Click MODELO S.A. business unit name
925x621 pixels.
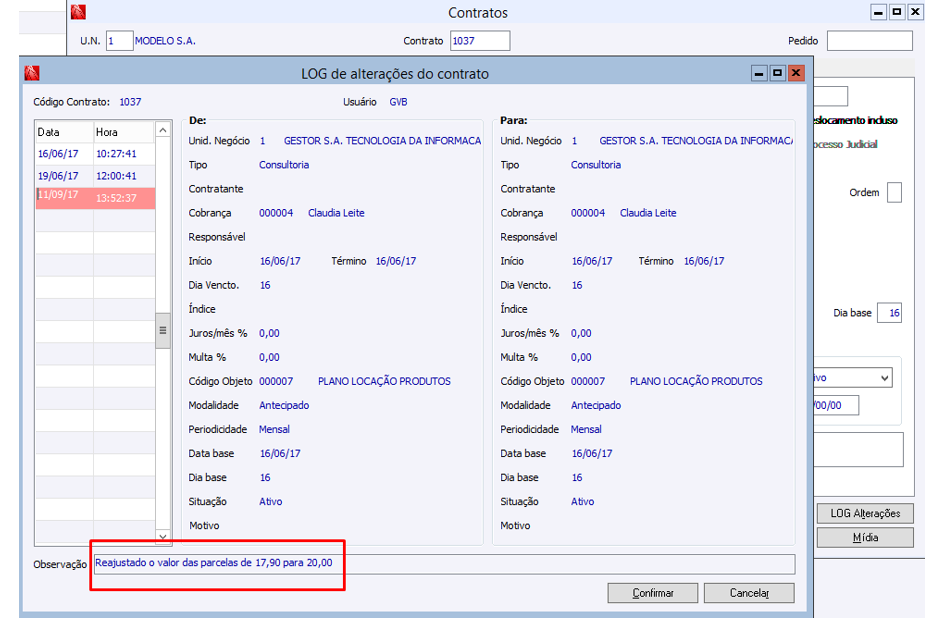(x=165, y=41)
